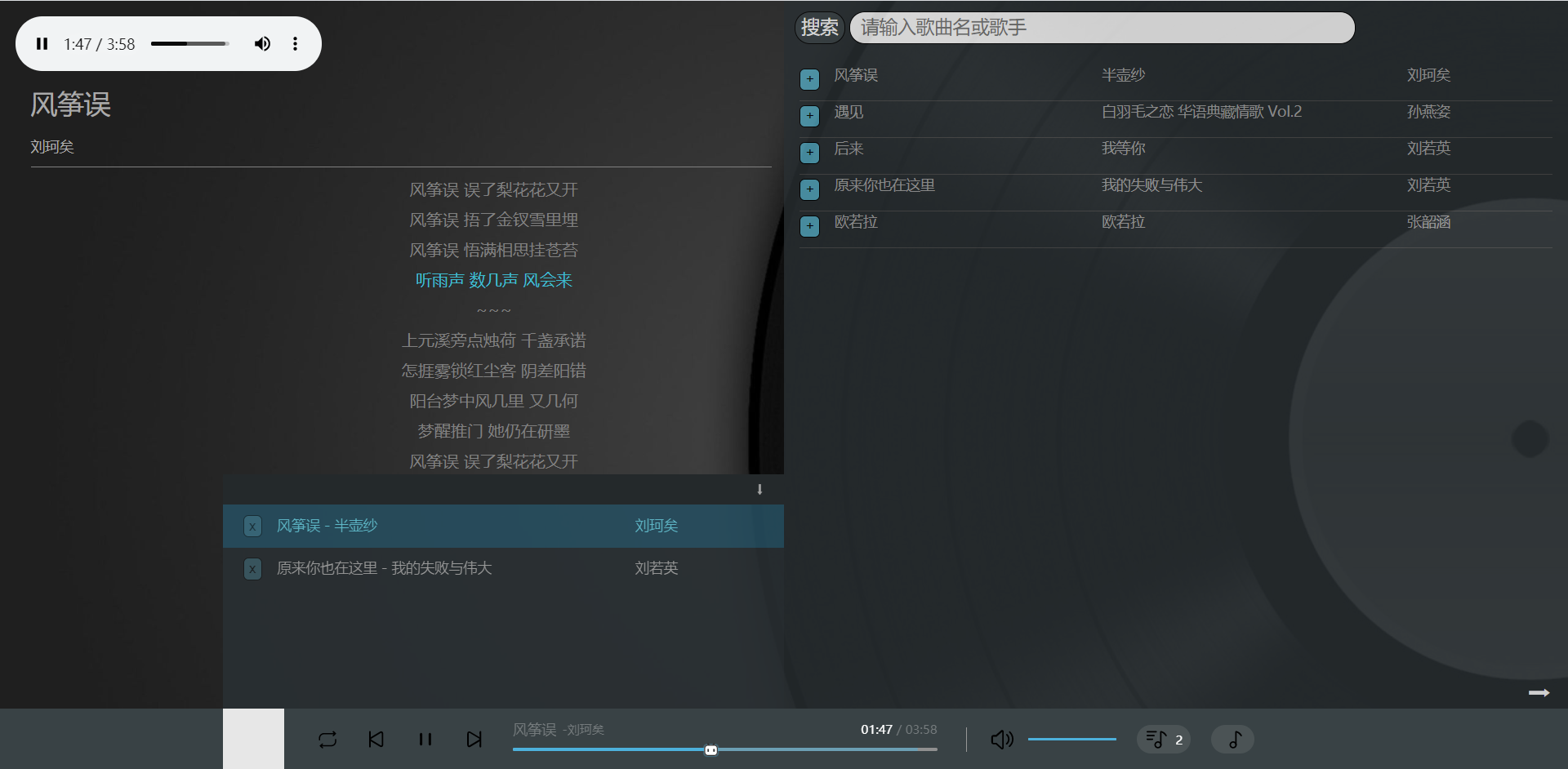
Task: Click highlighted lyric 听雨声 数几声 风会来
Action: 493,281
